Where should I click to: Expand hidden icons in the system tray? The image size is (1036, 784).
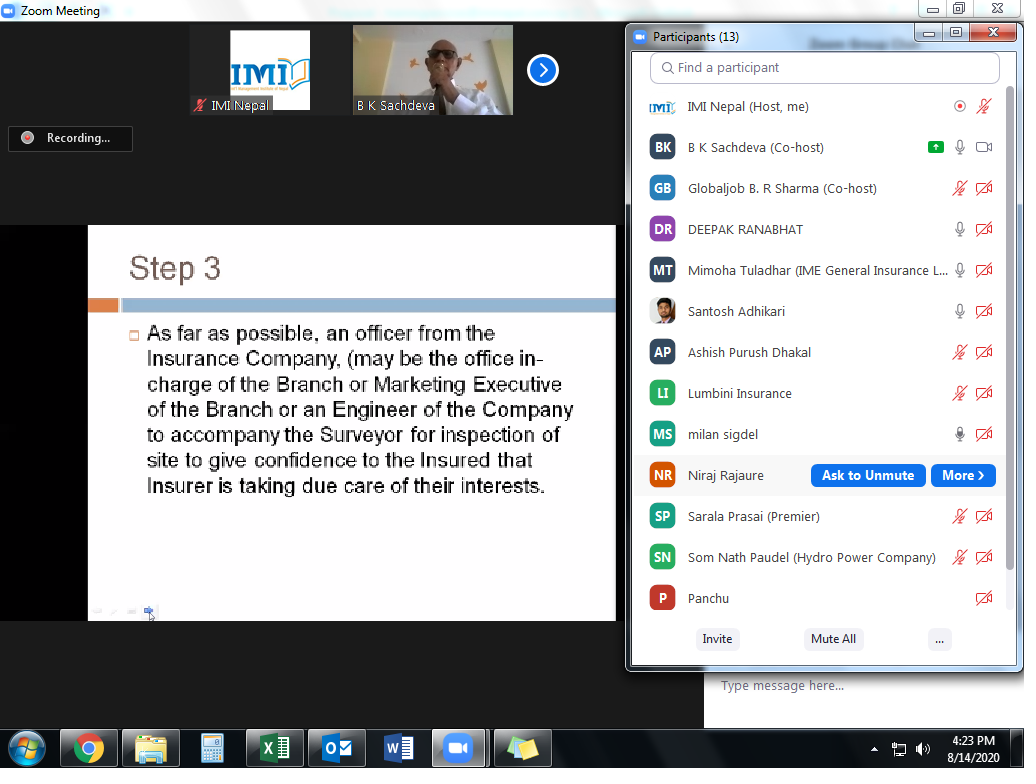(874, 748)
